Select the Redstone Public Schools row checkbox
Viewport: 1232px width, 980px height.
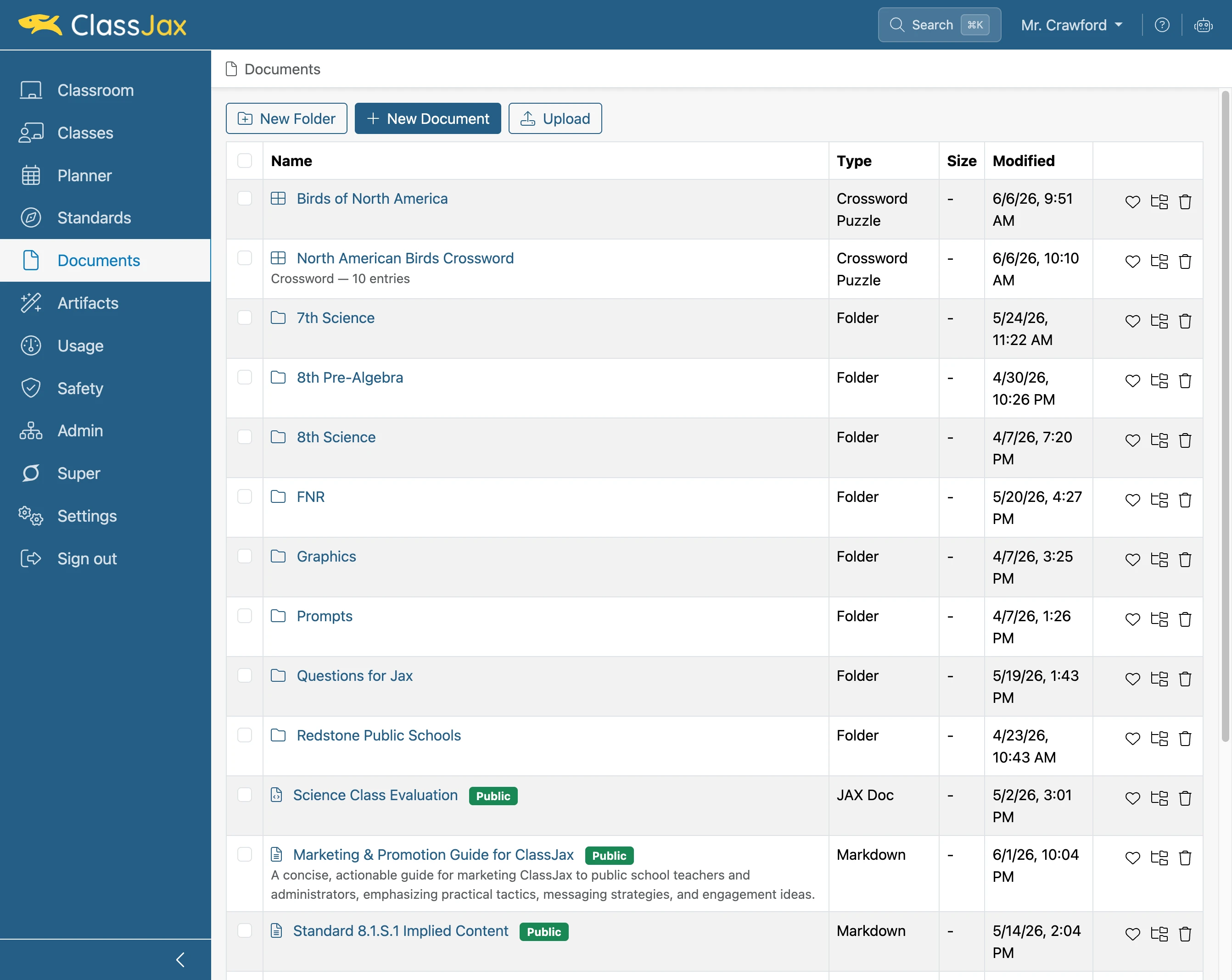[245, 735]
